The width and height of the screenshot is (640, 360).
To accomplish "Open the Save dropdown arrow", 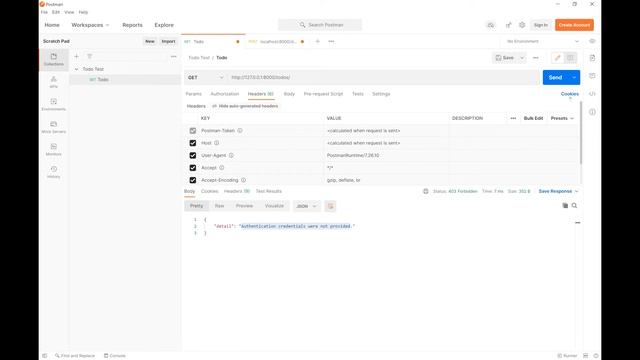I will pos(522,58).
